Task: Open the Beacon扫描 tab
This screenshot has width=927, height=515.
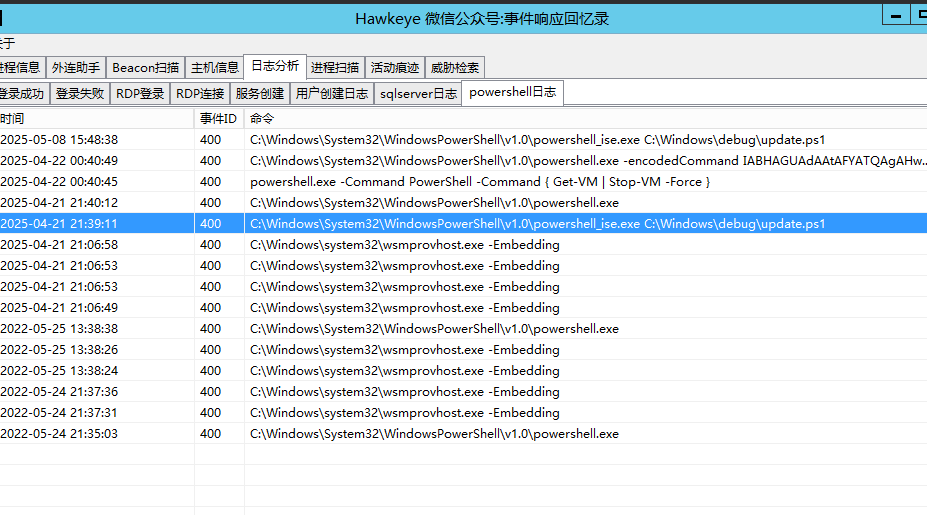Action: 145,68
